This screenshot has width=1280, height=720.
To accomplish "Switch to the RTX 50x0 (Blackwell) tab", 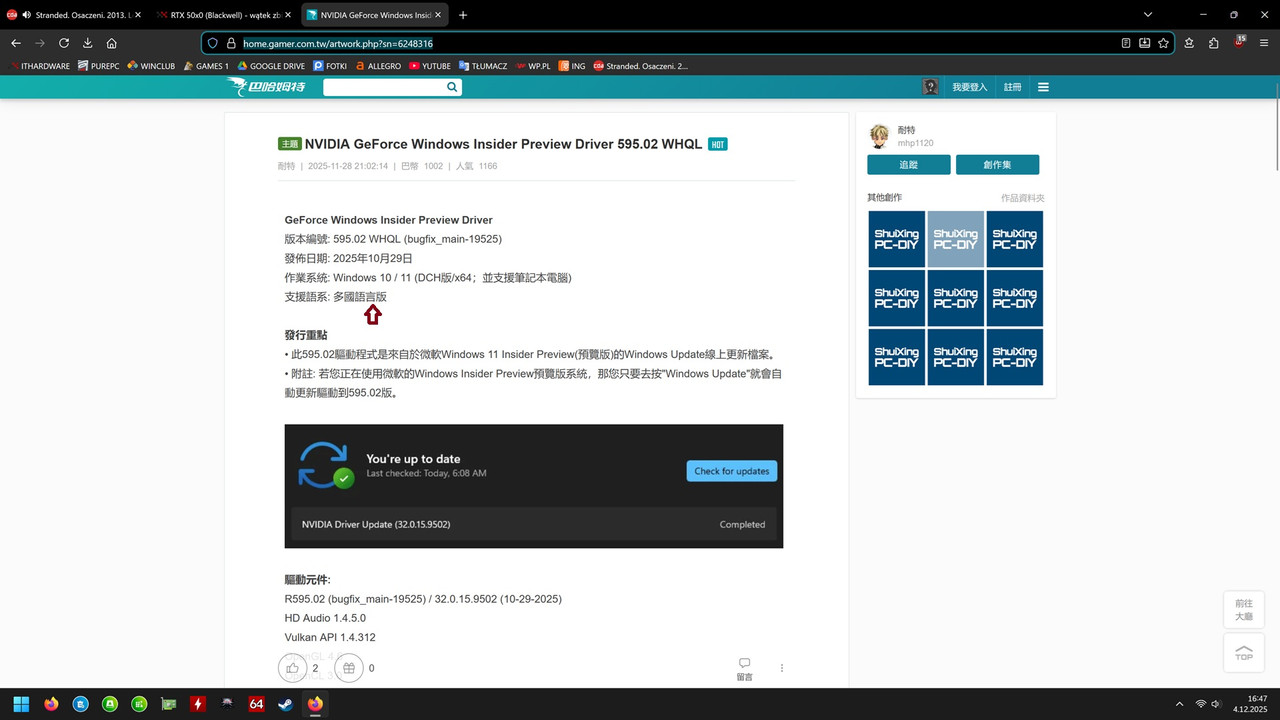I will click(x=222, y=15).
